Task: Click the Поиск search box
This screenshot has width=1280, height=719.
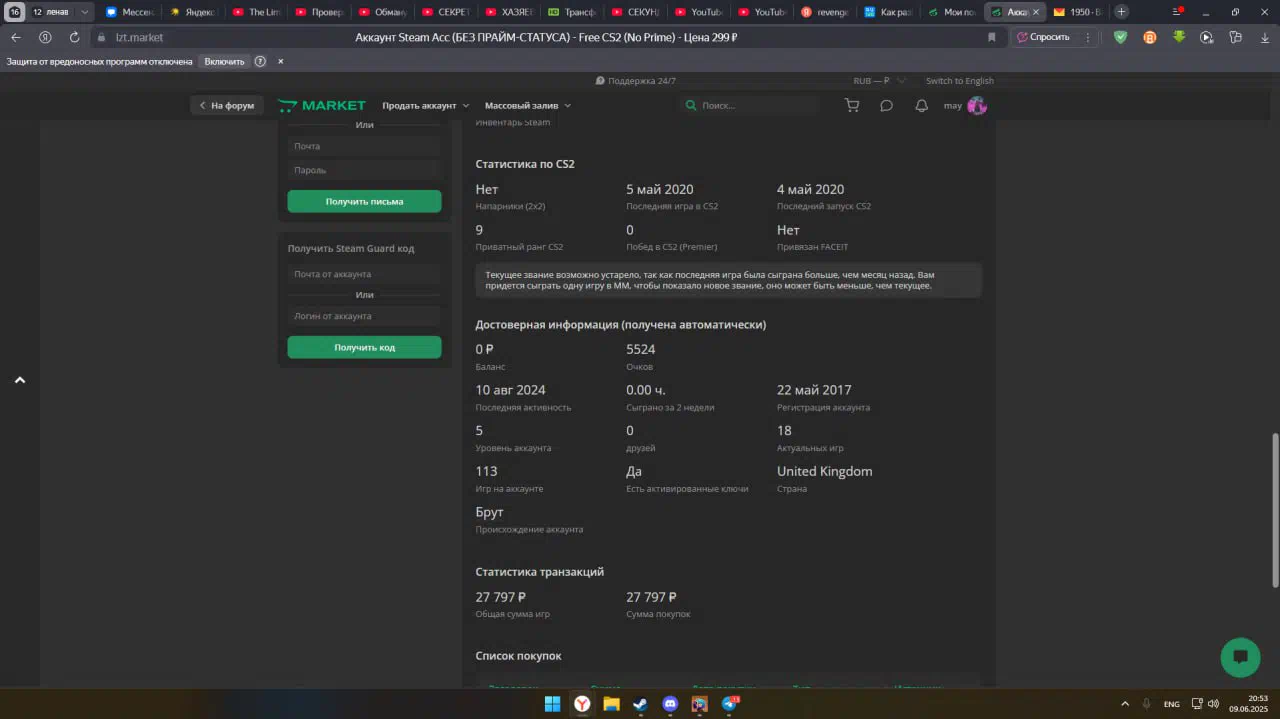Action: [750, 105]
